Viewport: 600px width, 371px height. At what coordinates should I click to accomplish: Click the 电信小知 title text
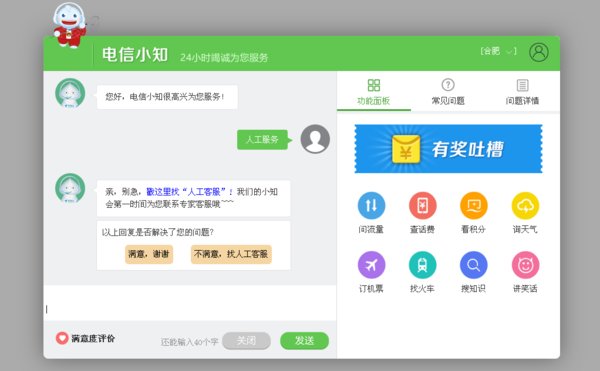pos(135,54)
